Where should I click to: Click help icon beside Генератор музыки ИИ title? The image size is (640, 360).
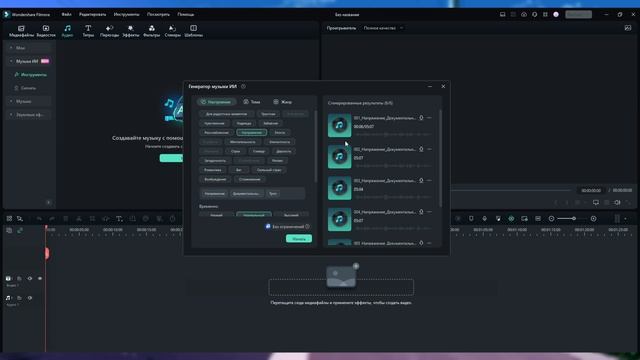[243, 87]
